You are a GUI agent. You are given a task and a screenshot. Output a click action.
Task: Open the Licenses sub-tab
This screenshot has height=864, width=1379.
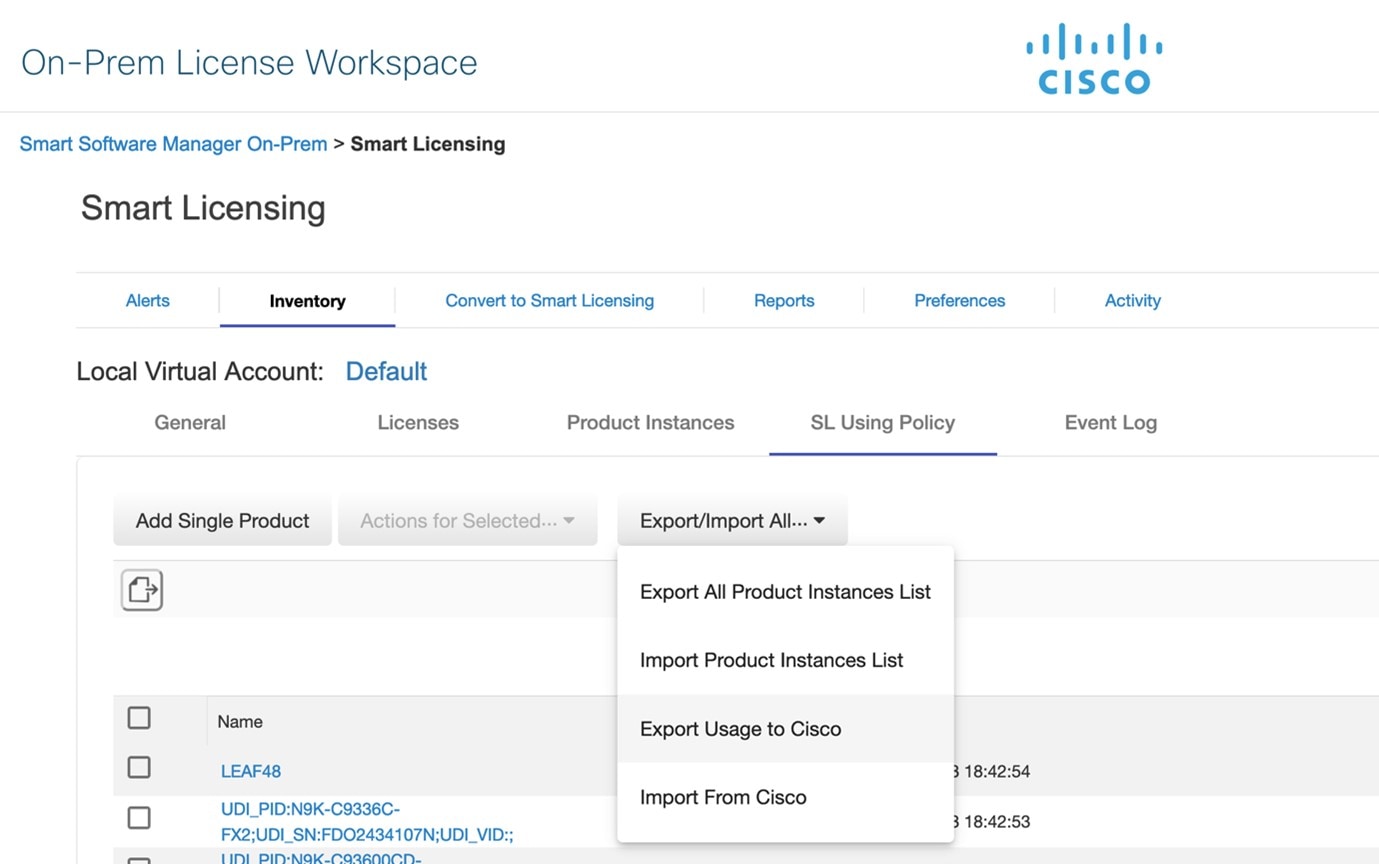(418, 422)
